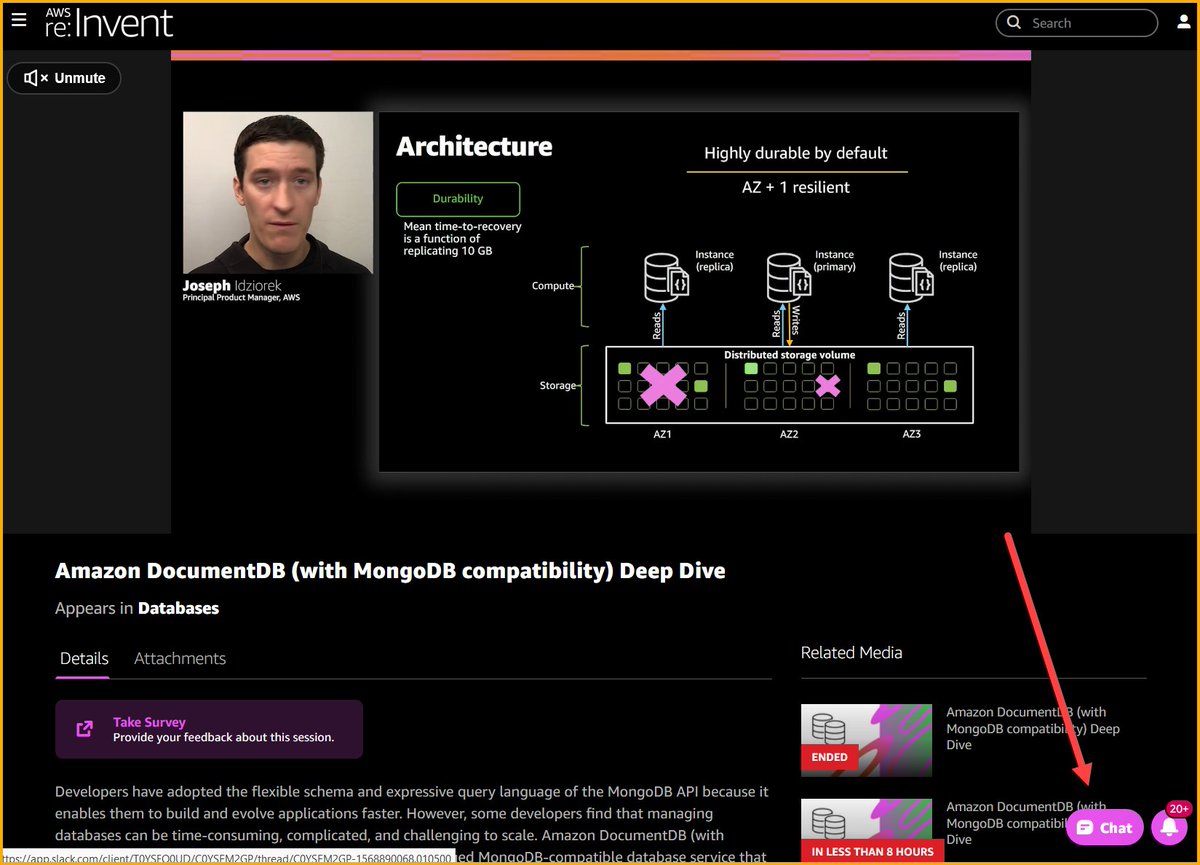
Task: Click the Related Media heading
Action: pos(852,652)
